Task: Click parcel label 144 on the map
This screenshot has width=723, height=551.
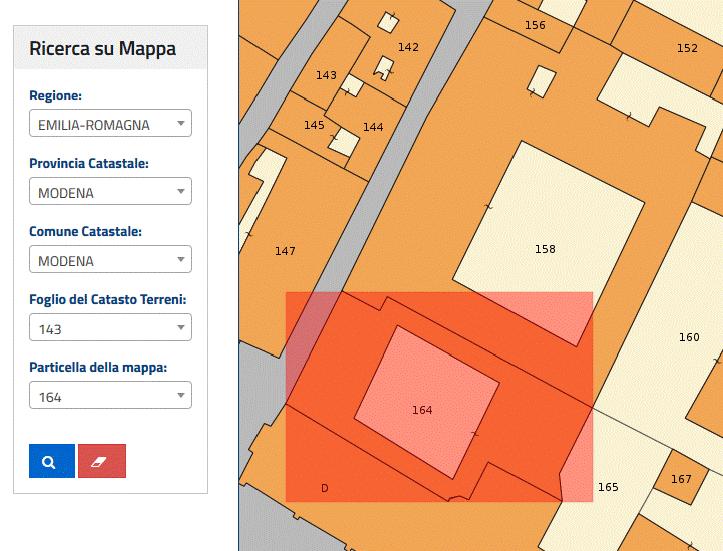Action: pos(373,127)
